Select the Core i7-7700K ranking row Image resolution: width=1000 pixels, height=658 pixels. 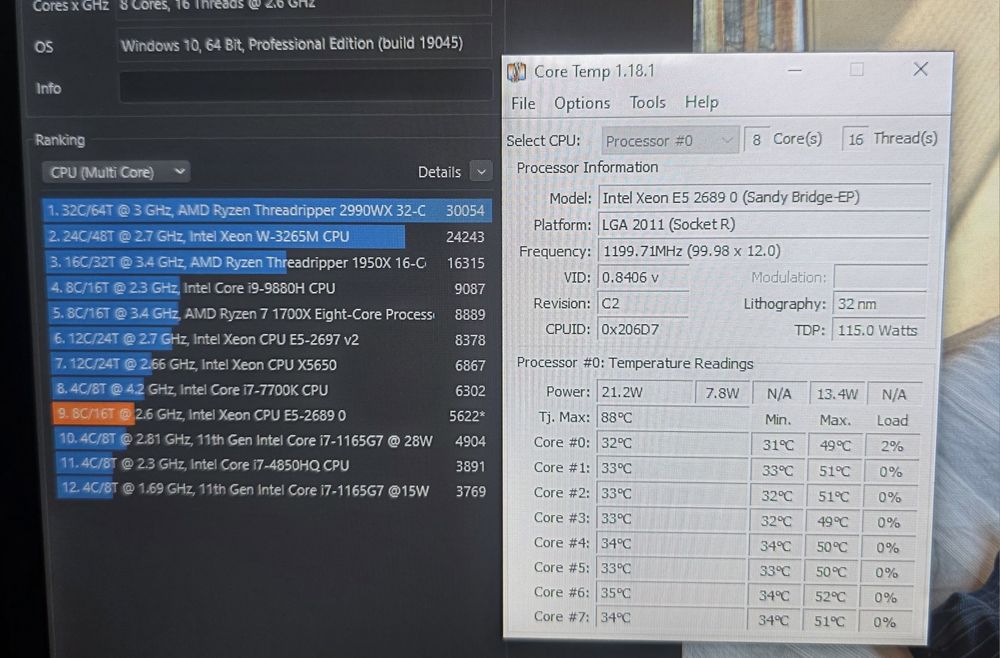270,390
